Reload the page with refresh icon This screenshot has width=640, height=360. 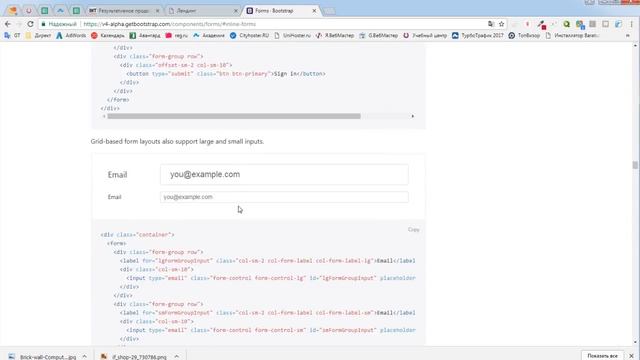point(30,24)
